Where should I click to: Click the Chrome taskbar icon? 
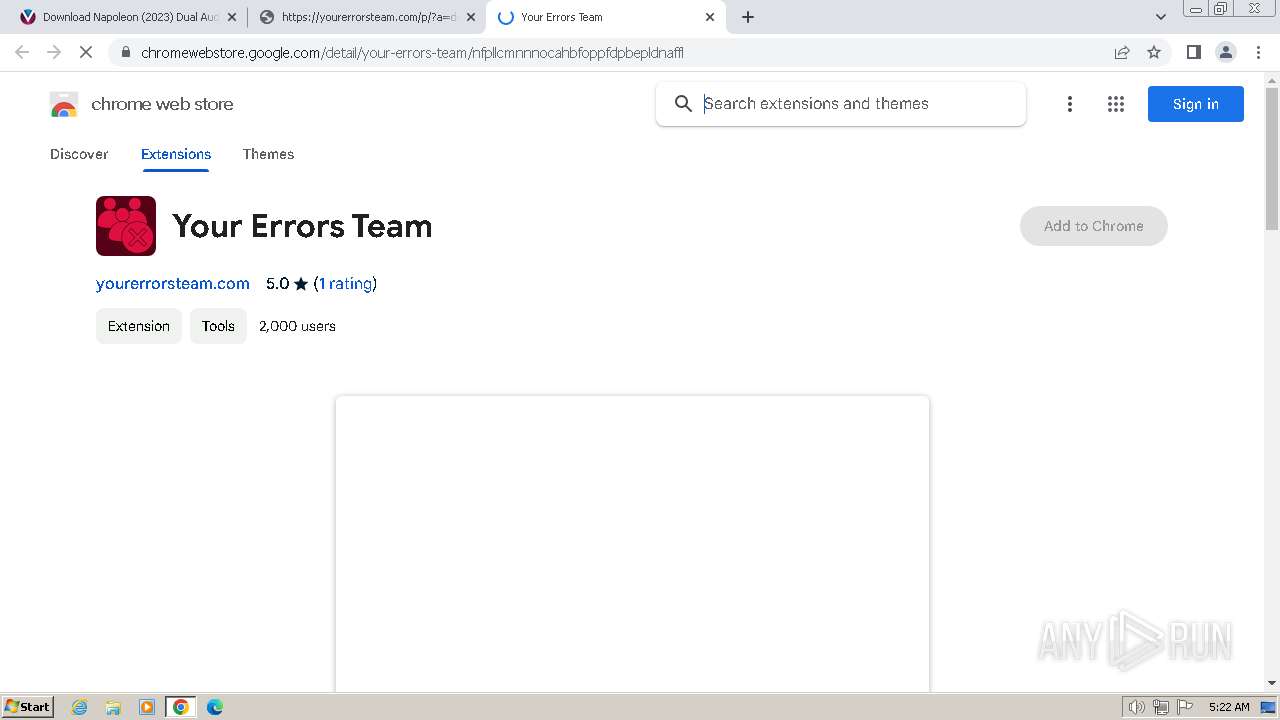(x=181, y=707)
